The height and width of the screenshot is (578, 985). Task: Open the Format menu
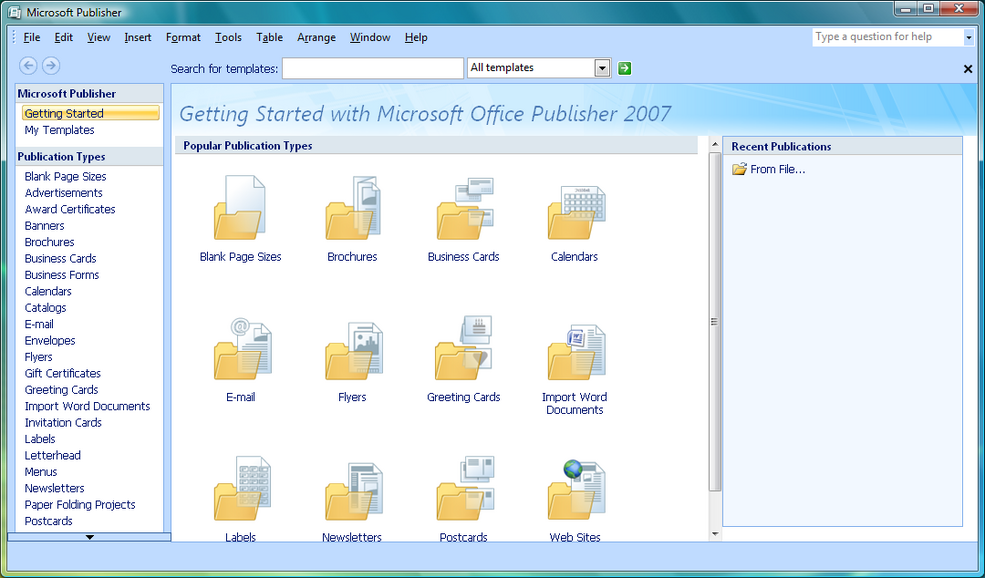tap(183, 38)
